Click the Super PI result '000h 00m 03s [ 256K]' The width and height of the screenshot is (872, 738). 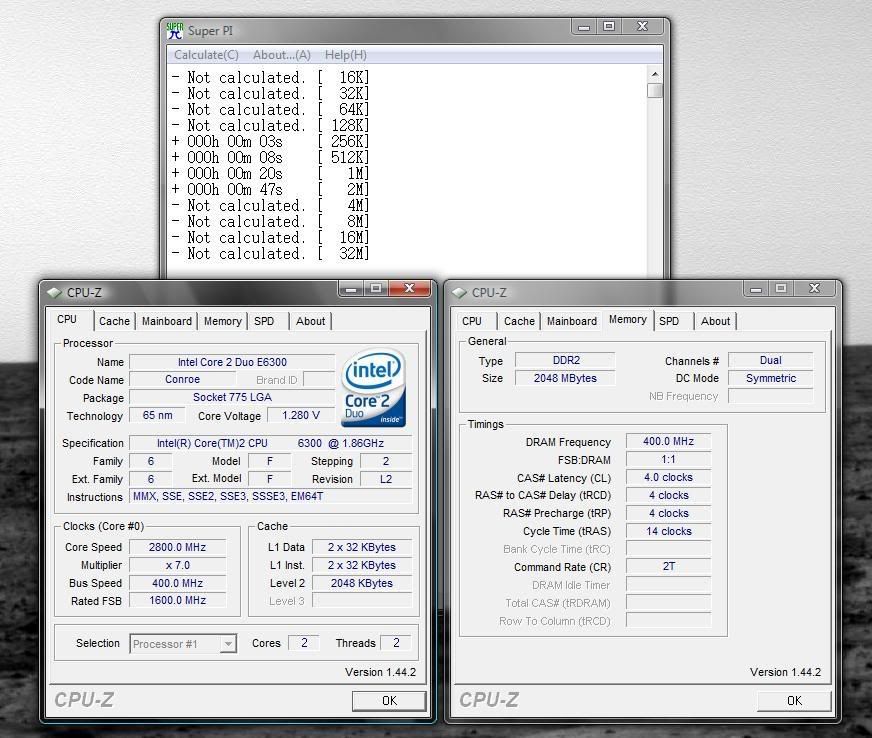pyautogui.click(x=270, y=142)
